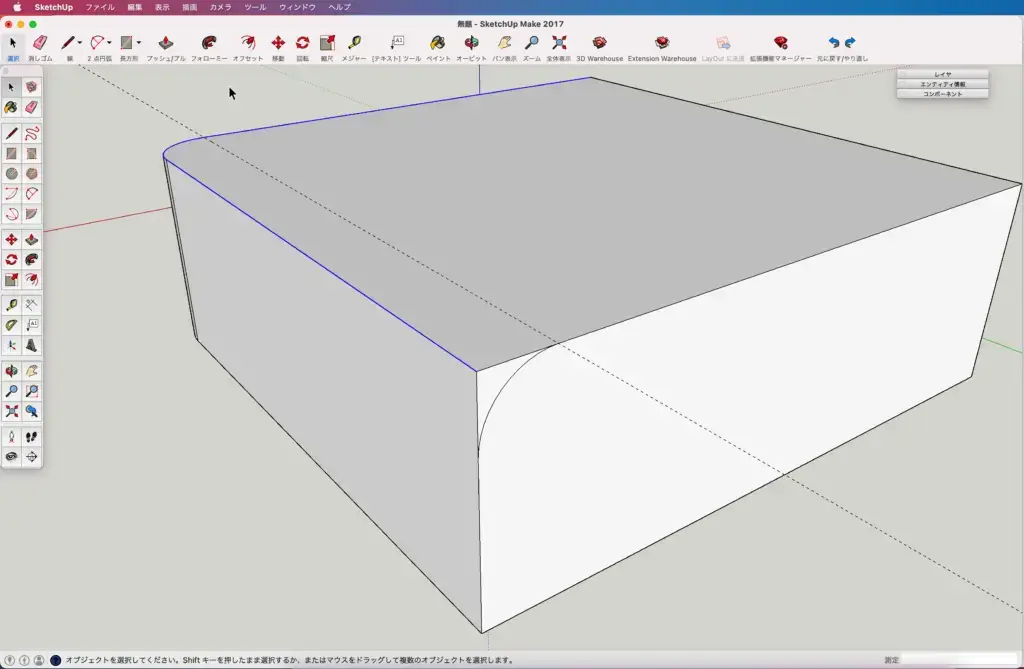Select Walk footprints tool in left palette
Screen dimensions: 1024x669
[31, 437]
